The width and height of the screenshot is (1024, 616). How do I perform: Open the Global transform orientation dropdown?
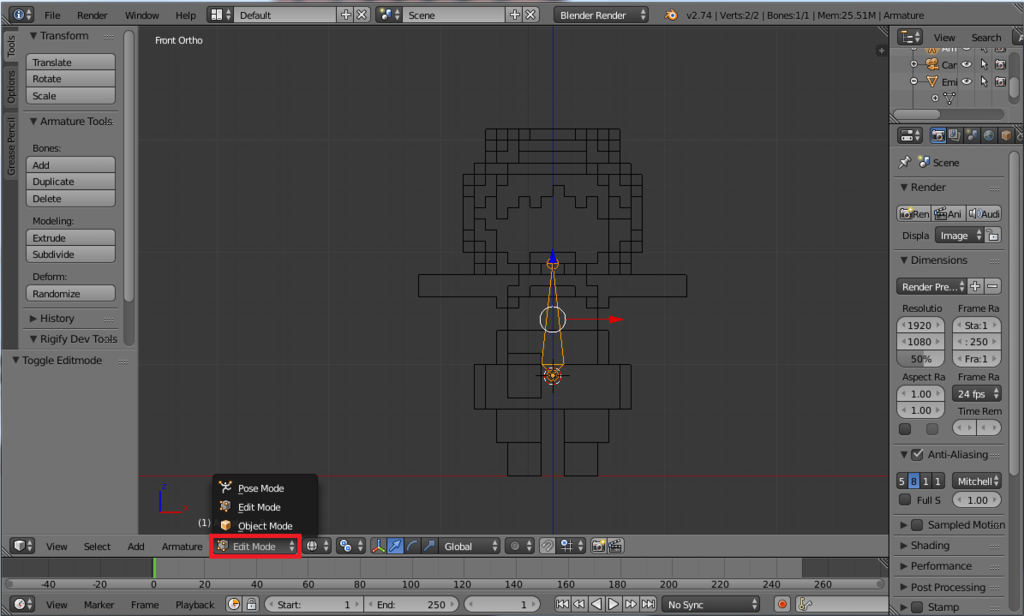coord(470,546)
